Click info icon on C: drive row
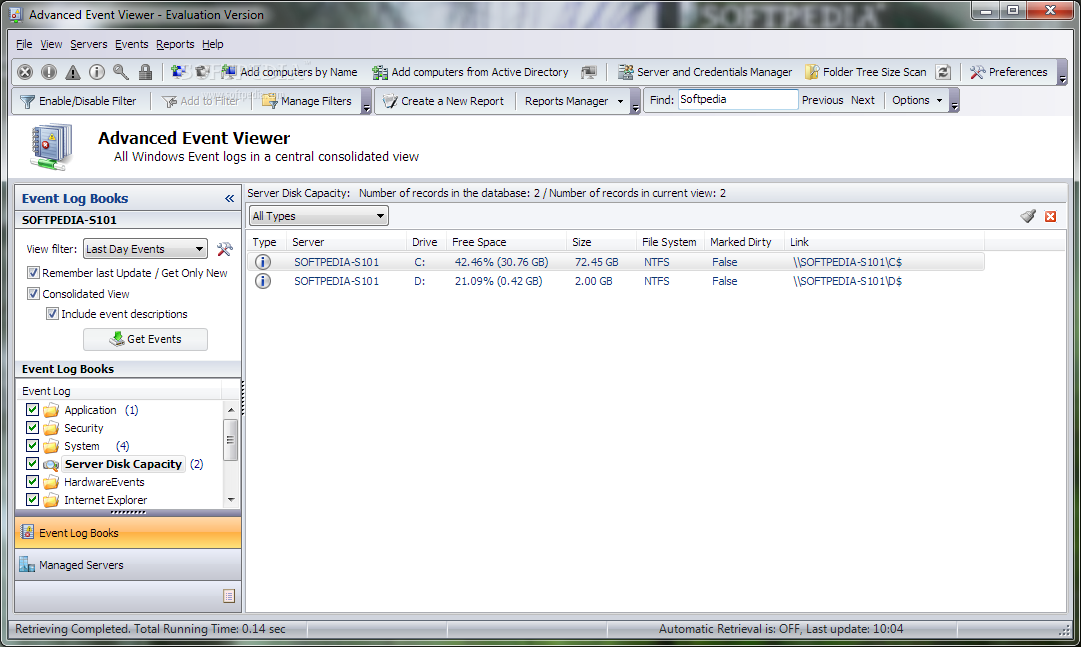The width and height of the screenshot is (1081, 647). point(263,262)
